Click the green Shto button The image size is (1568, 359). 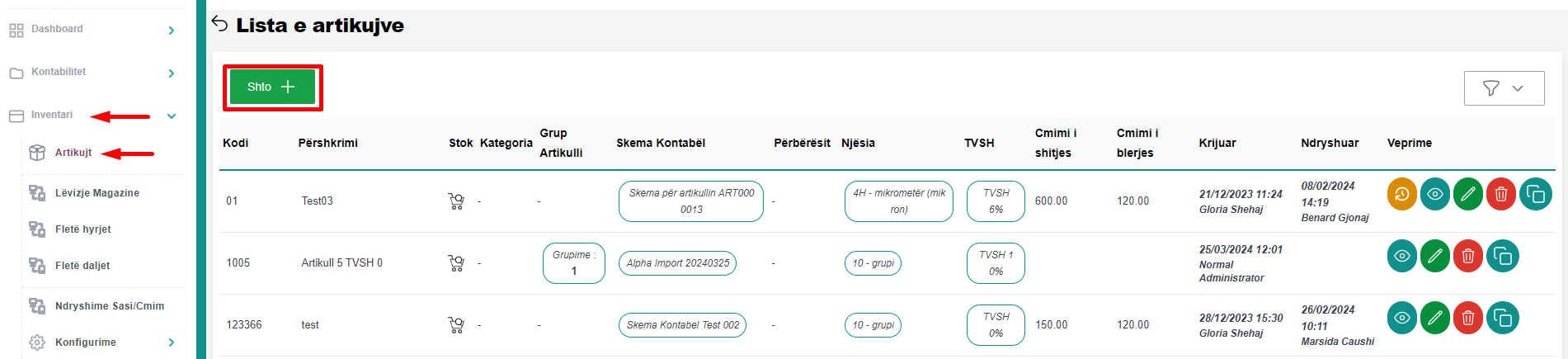(272, 87)
